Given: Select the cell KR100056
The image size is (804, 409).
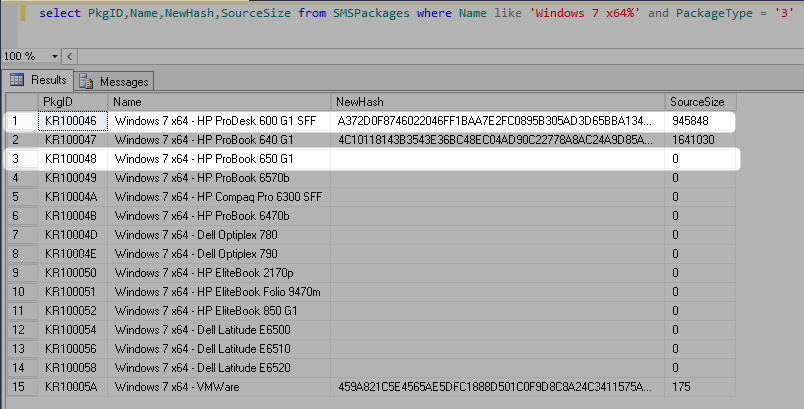Looking at the screenshot, I should pos(72,349).
